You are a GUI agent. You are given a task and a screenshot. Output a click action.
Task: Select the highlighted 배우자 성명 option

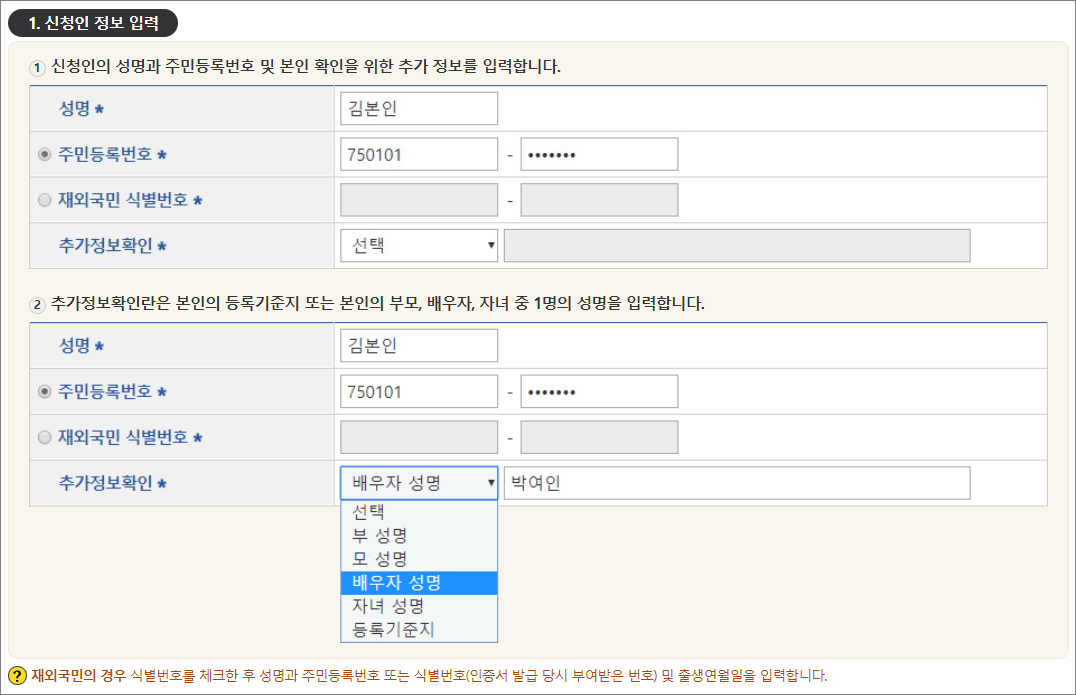click(418, 580)
